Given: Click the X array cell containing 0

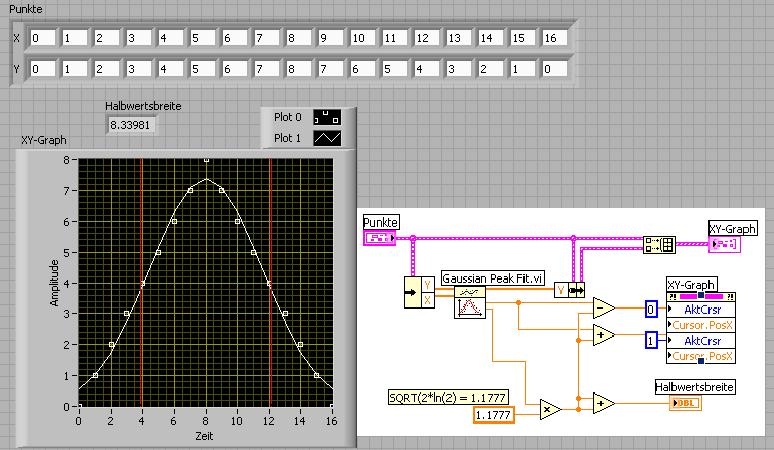Looking at the screenshot, I should tap(42, 38).
